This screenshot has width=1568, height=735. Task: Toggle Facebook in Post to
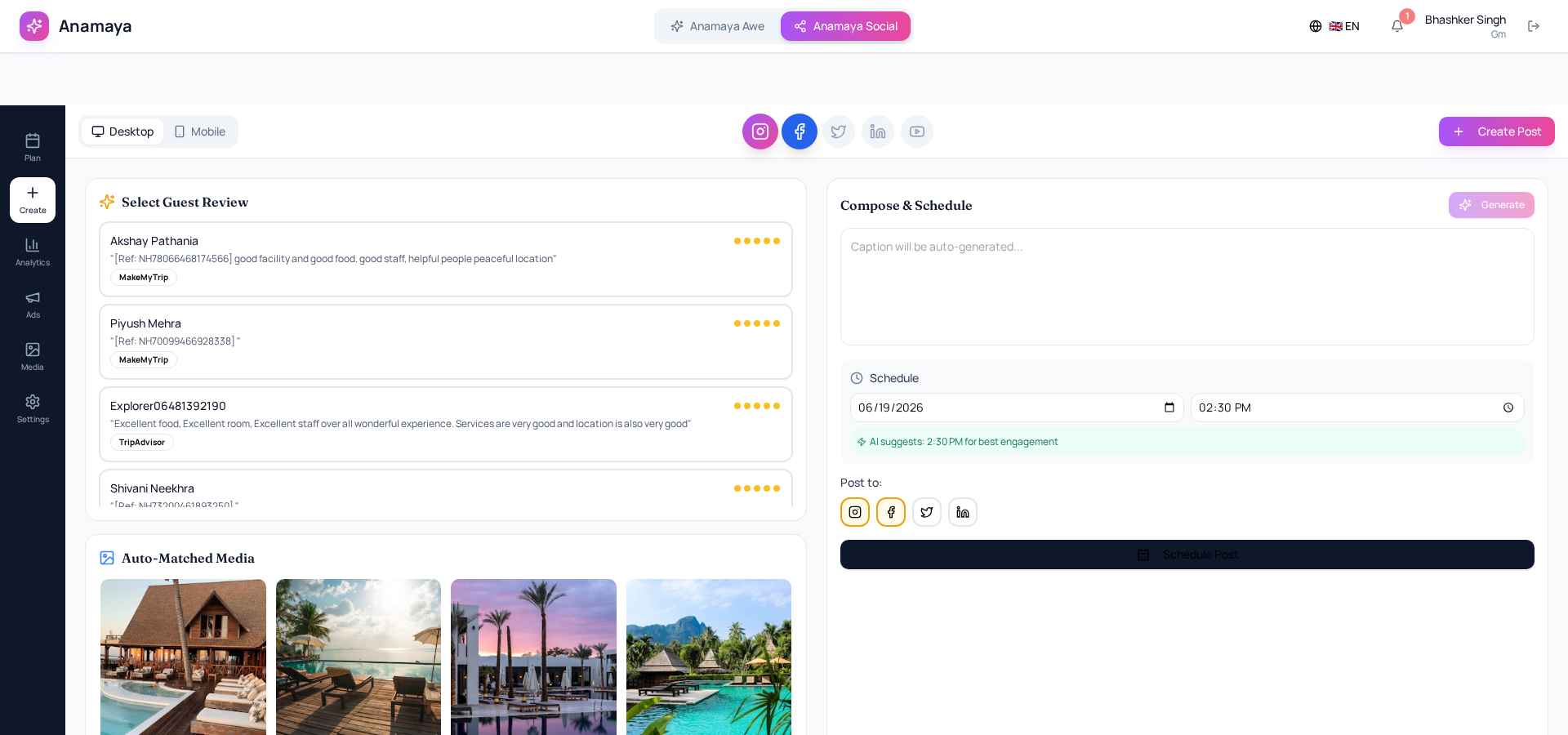[891, 512]
